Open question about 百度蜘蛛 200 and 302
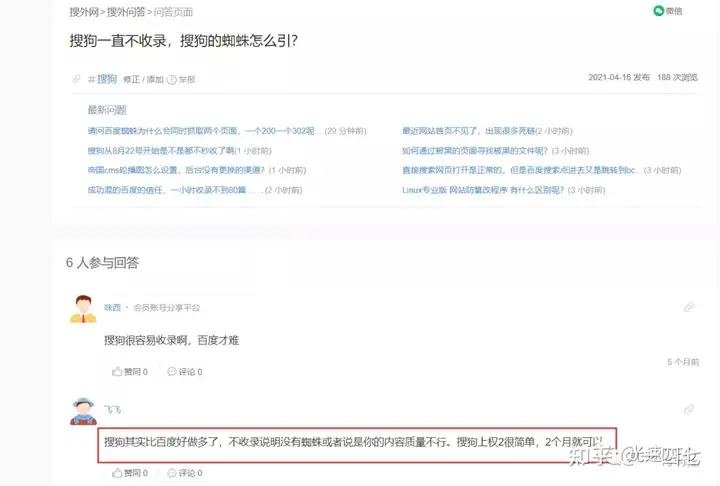 201,131
